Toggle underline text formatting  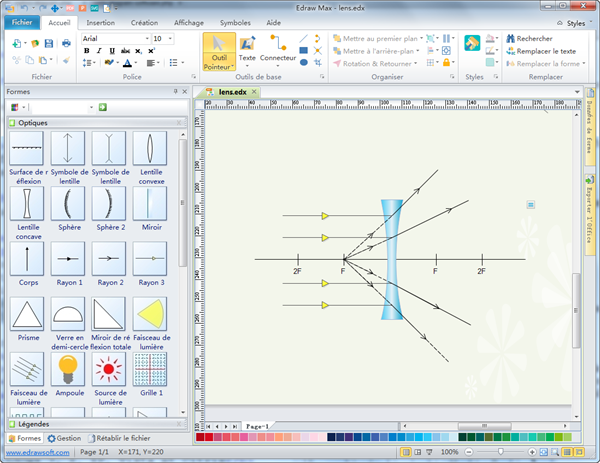pyautogui.click(x=111, y=51)
